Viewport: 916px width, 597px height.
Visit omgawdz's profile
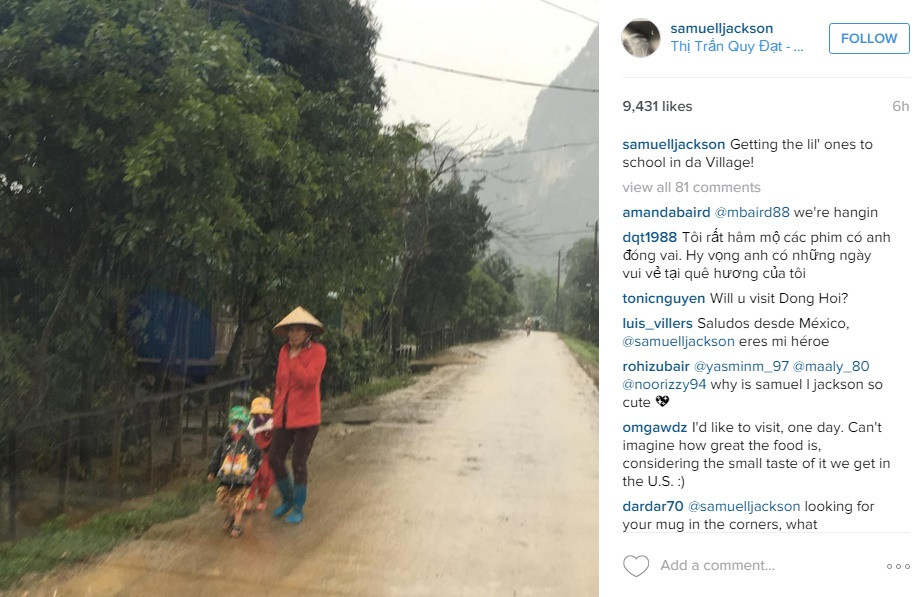click(654, 428)
